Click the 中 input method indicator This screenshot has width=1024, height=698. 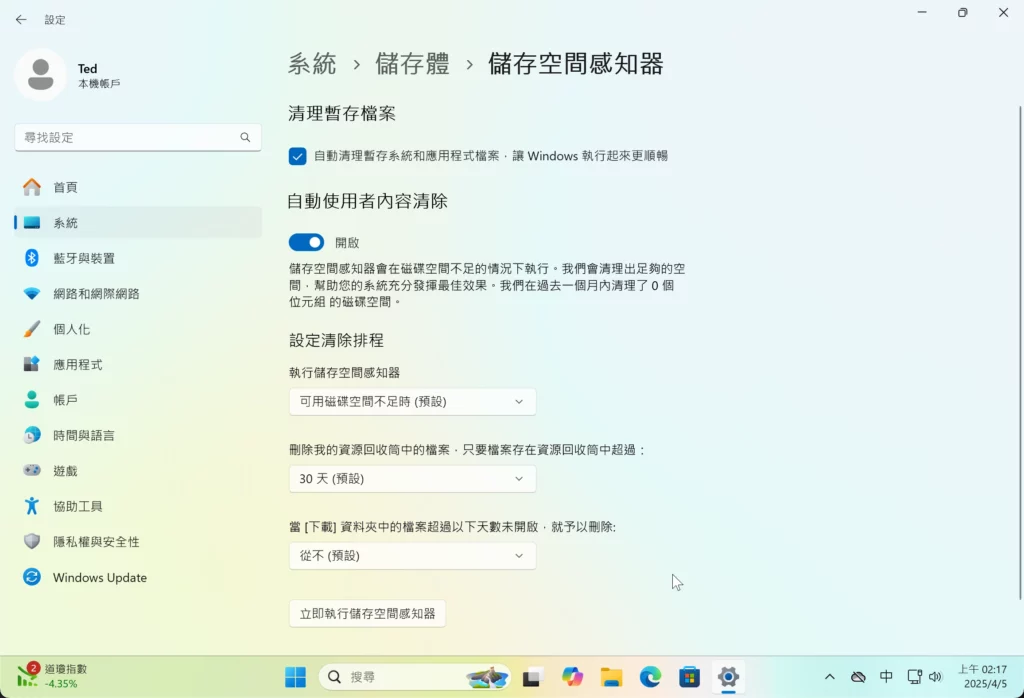[x=886, y=676]
